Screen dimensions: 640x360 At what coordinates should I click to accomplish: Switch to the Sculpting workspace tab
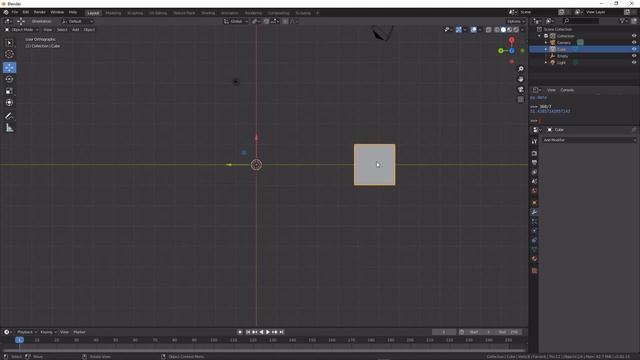coord(135,13)
